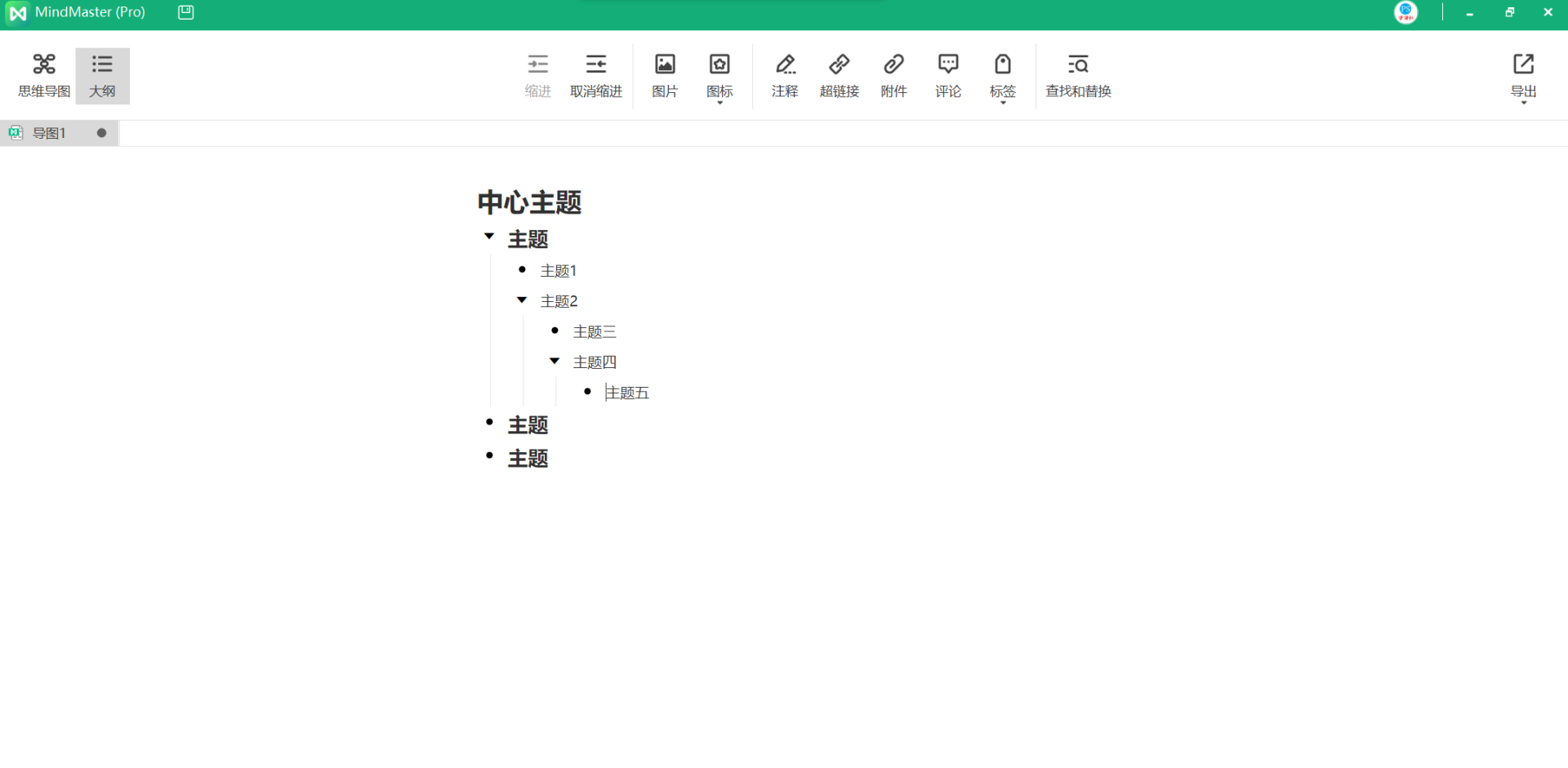Image resolution: width=1568 pixels, height=768 pixels.
Task: Select the outline view (大纲) button
Action: point(102,75)
